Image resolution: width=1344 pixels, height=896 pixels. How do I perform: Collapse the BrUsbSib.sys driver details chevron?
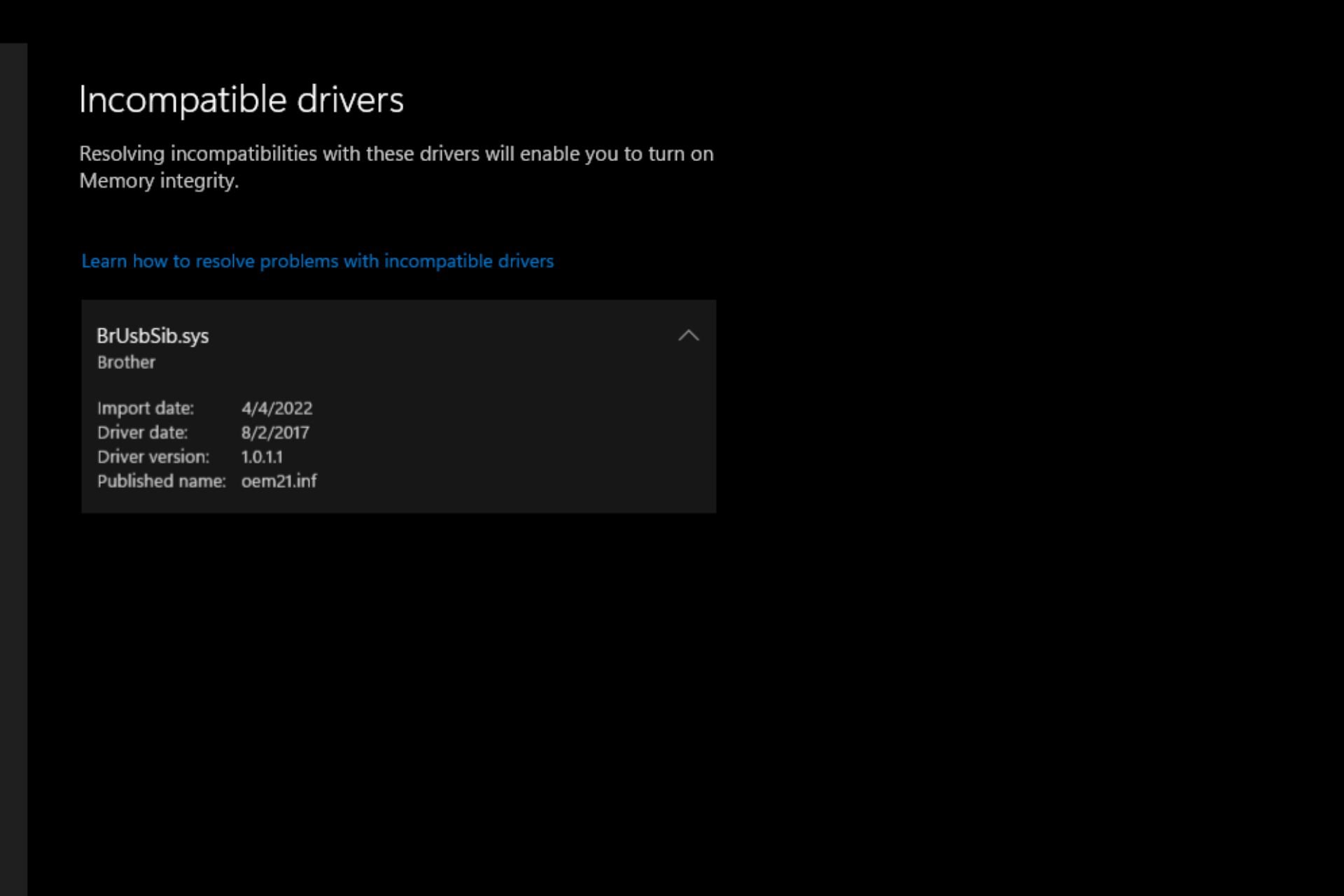point(689,335)
